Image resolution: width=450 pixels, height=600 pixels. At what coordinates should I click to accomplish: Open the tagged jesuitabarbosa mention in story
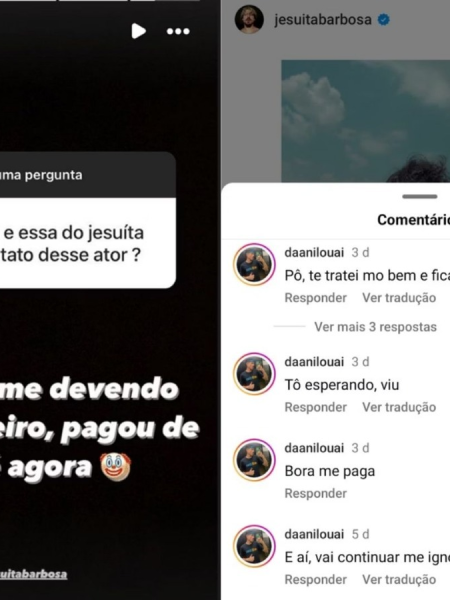(x=34, y=574)
